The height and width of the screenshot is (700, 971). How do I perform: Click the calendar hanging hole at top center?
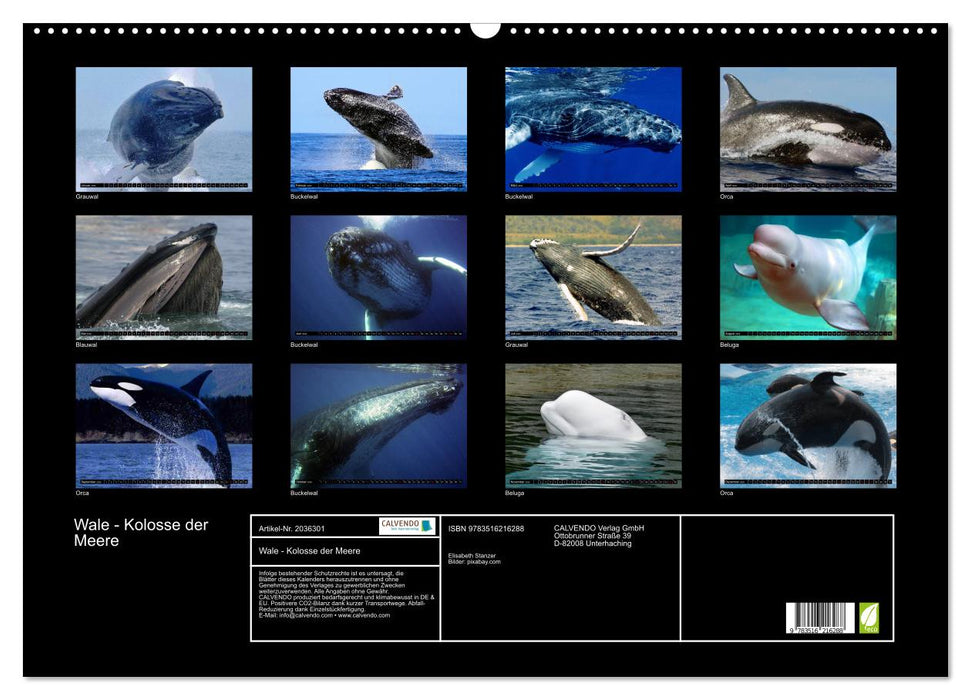coord(485,29)
